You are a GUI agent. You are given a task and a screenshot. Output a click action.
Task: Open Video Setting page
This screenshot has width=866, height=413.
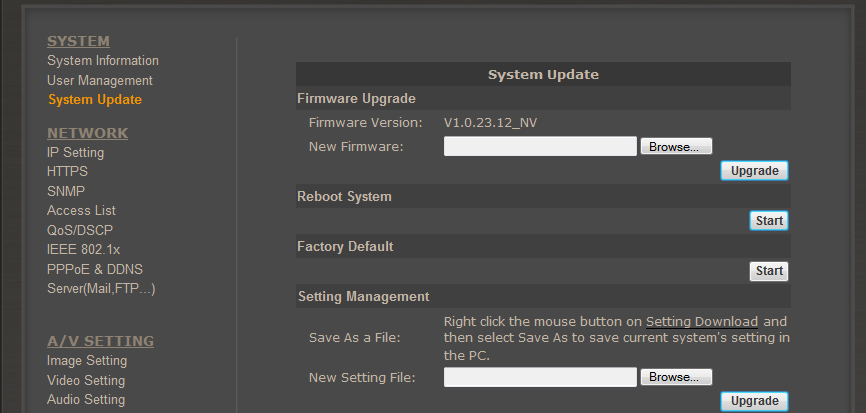[x=86, y=380]
